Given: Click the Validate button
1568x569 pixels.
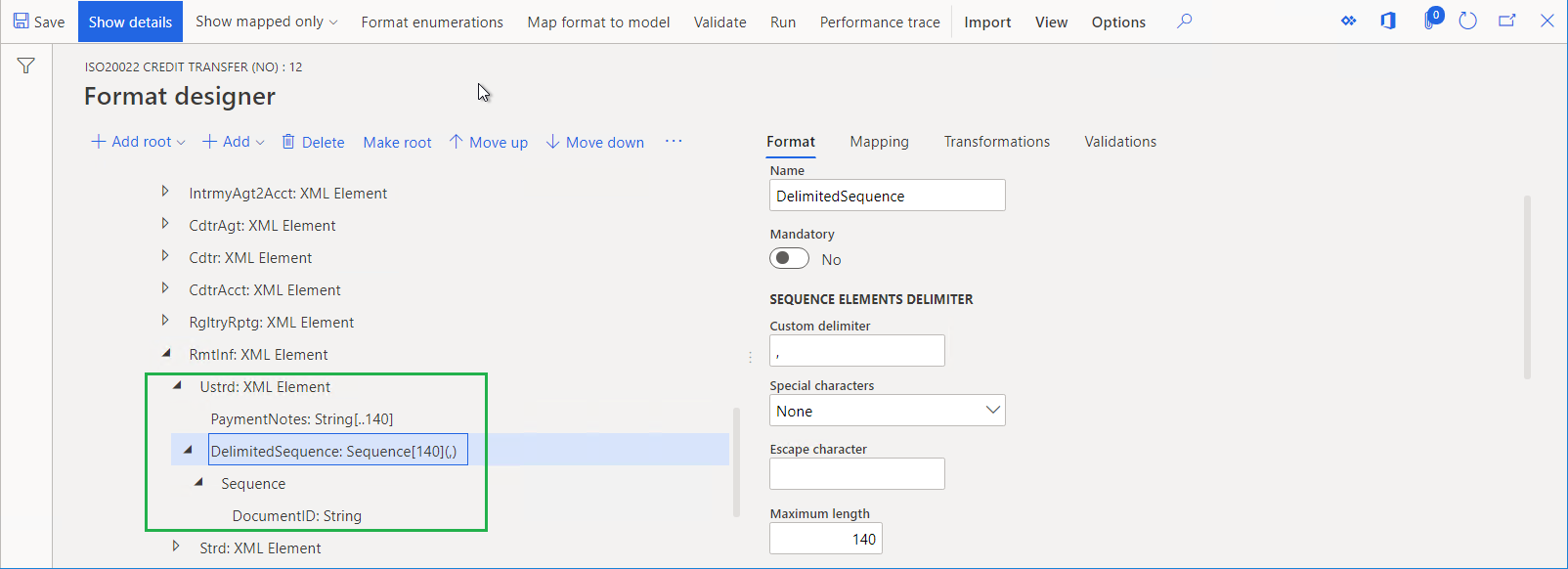Looking at the screenshot, I should [719, 22].
